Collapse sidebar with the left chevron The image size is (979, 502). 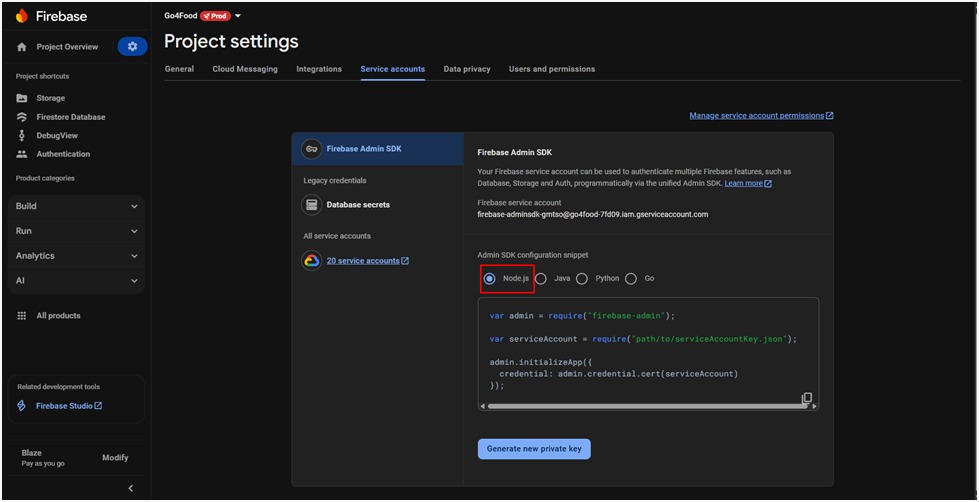click(x=131, y=488)
